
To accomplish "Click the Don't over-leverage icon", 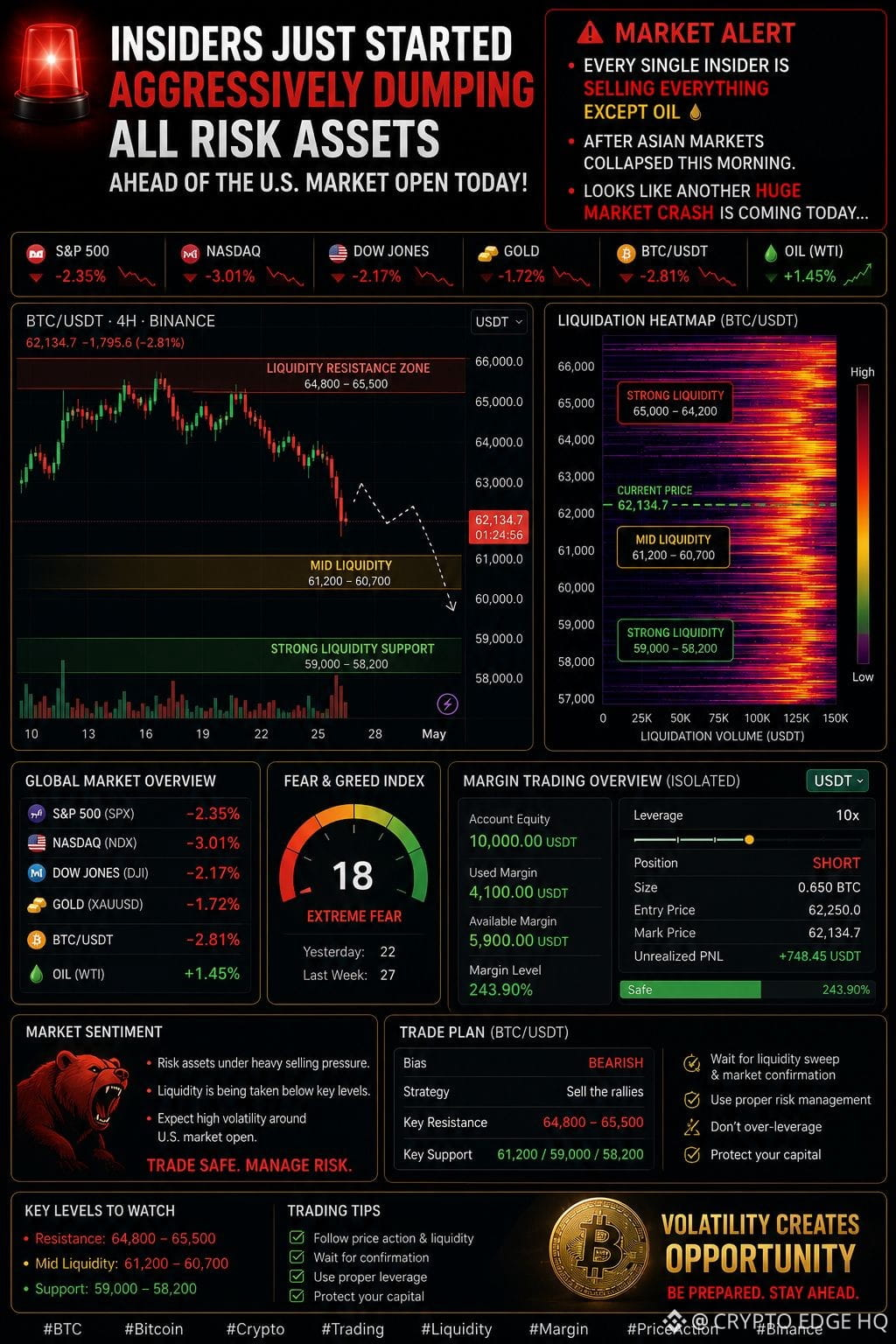I will [x=692, y=1127].
